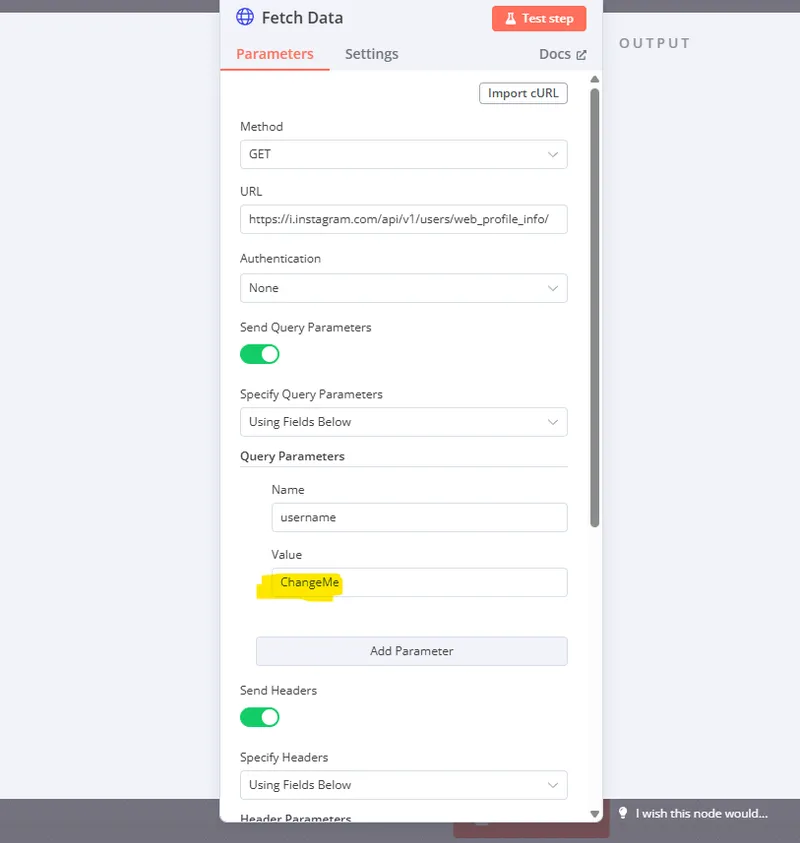Image resolution: width=800 pixels, height=843 pixels.
Task: Click the flask icon on Test step
Action: (x=508, y=19)
